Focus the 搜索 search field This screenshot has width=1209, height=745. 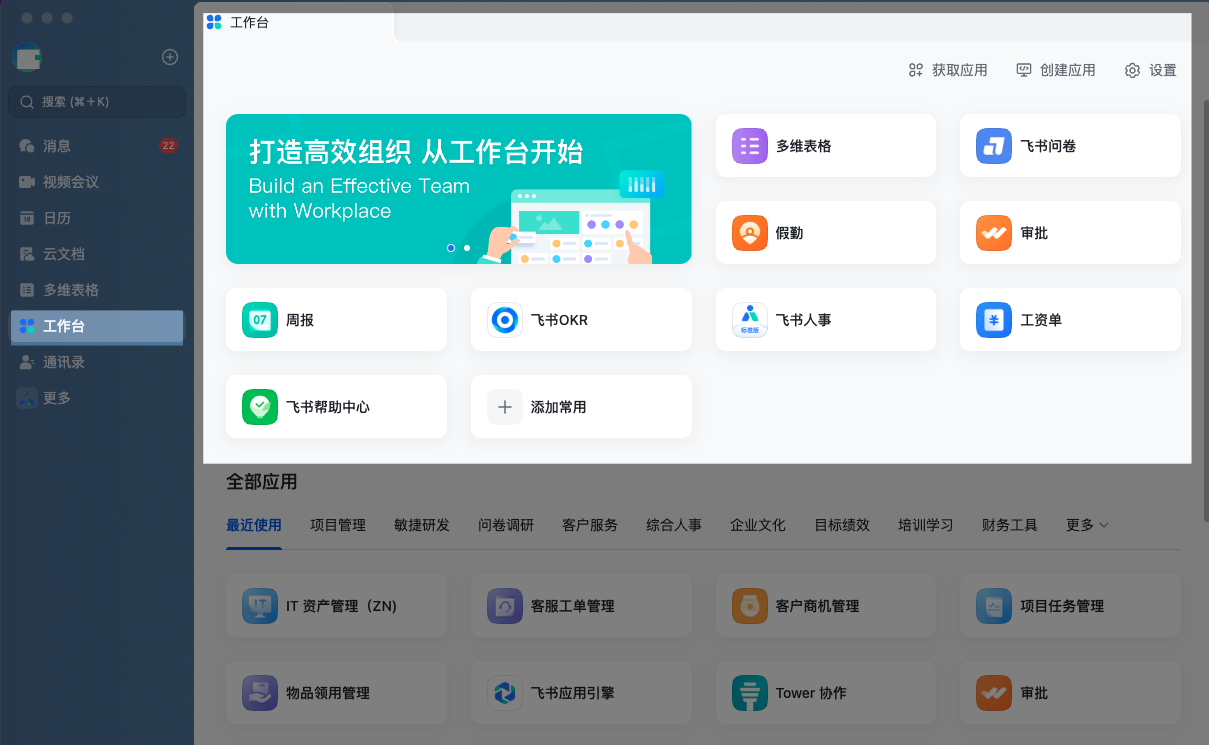(97, 102)
